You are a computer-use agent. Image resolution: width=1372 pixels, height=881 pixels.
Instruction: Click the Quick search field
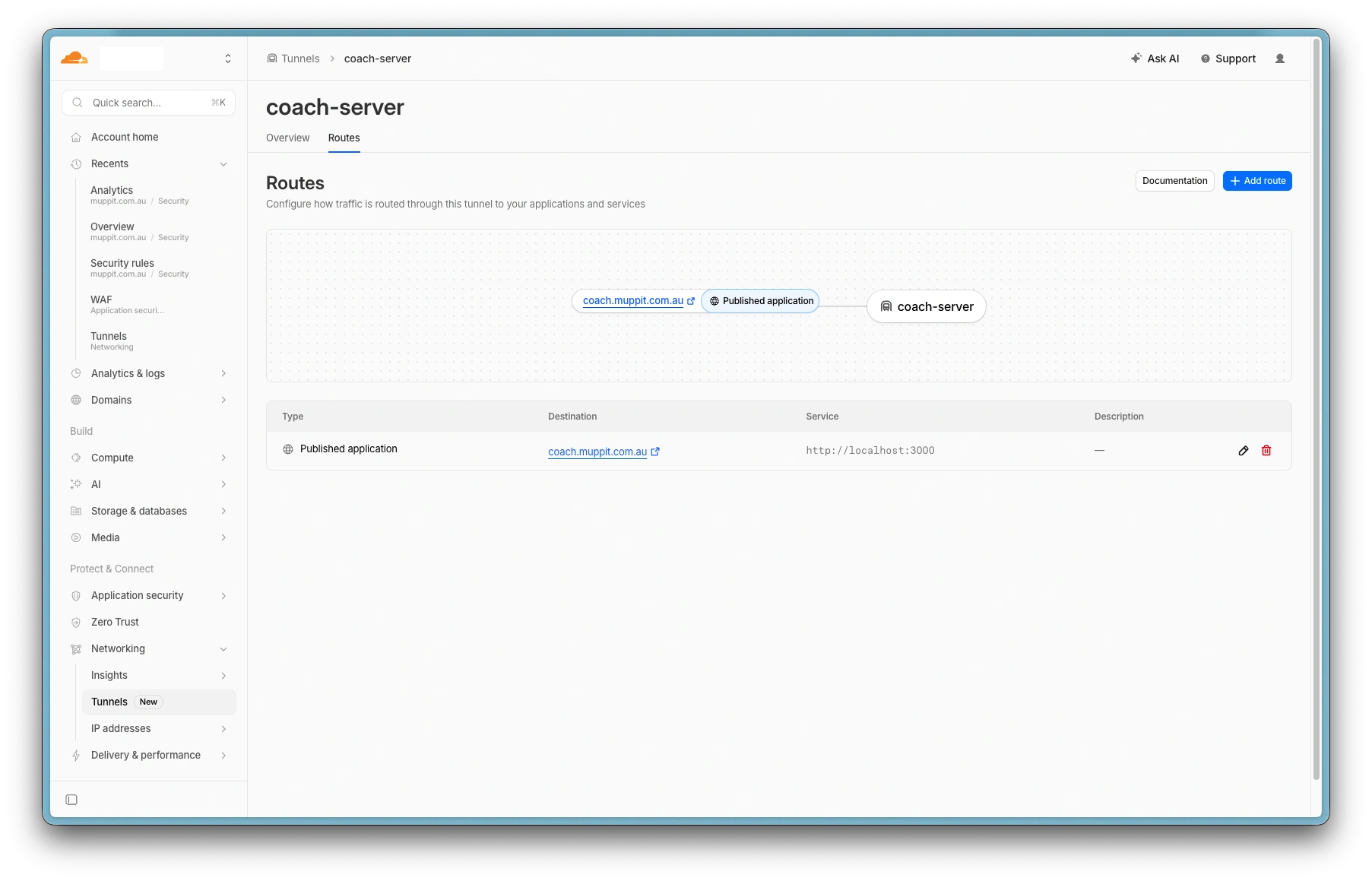pyautogui.click(x=148, y=103)
